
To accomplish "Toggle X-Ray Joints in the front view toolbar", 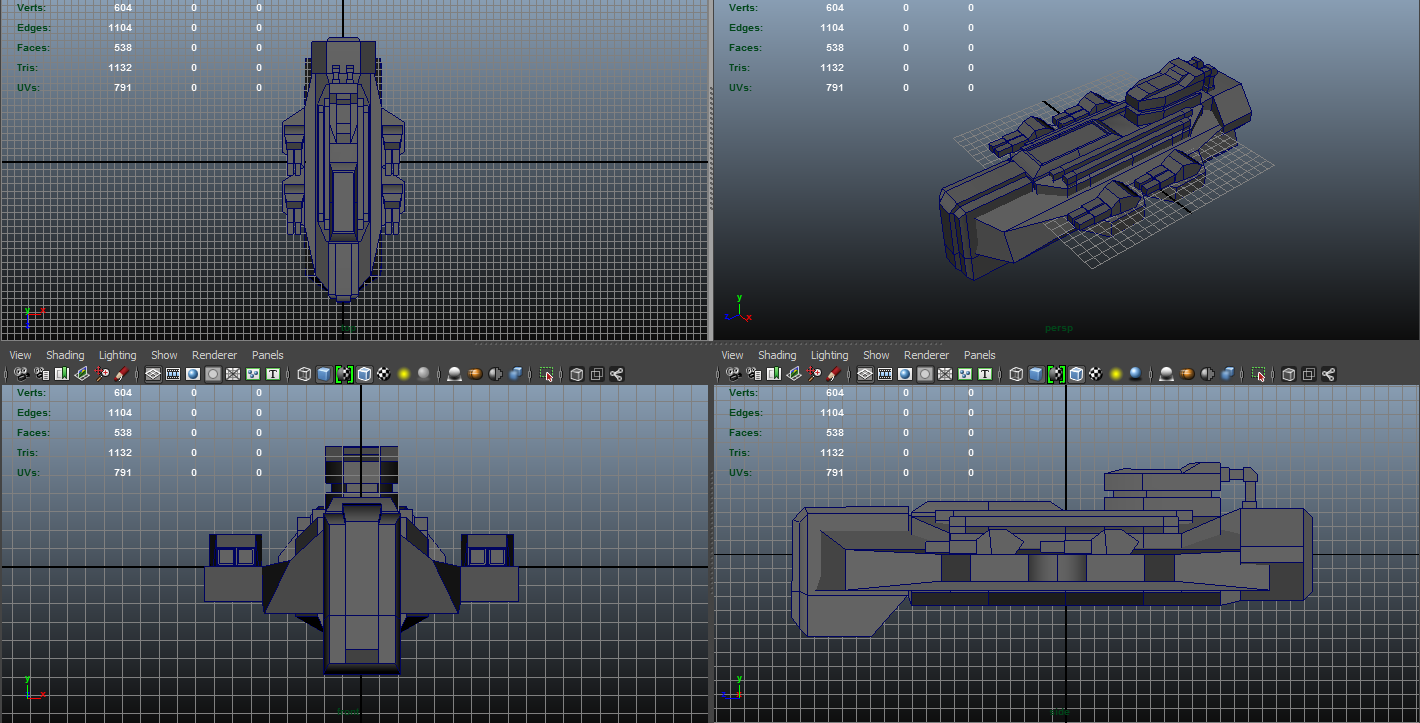I will [x=617, y=374].
